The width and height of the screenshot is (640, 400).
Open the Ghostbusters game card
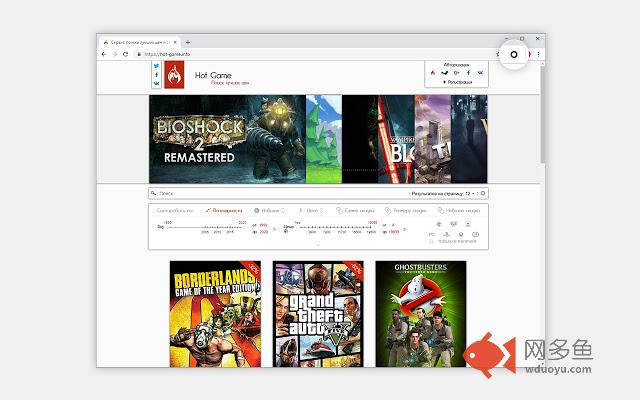pos(421,314)
